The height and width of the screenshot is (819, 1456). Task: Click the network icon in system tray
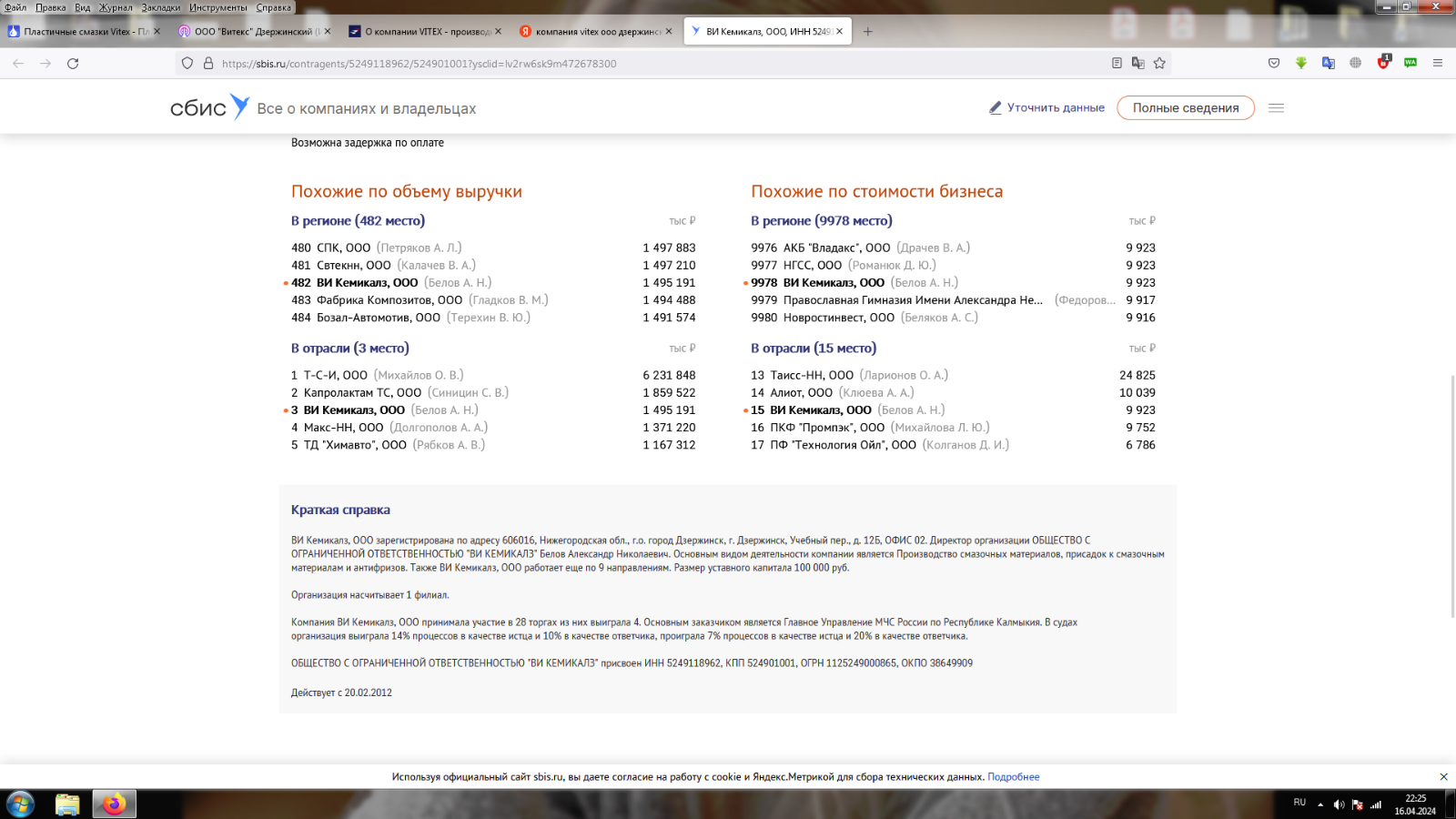(x=1376, y=804)
